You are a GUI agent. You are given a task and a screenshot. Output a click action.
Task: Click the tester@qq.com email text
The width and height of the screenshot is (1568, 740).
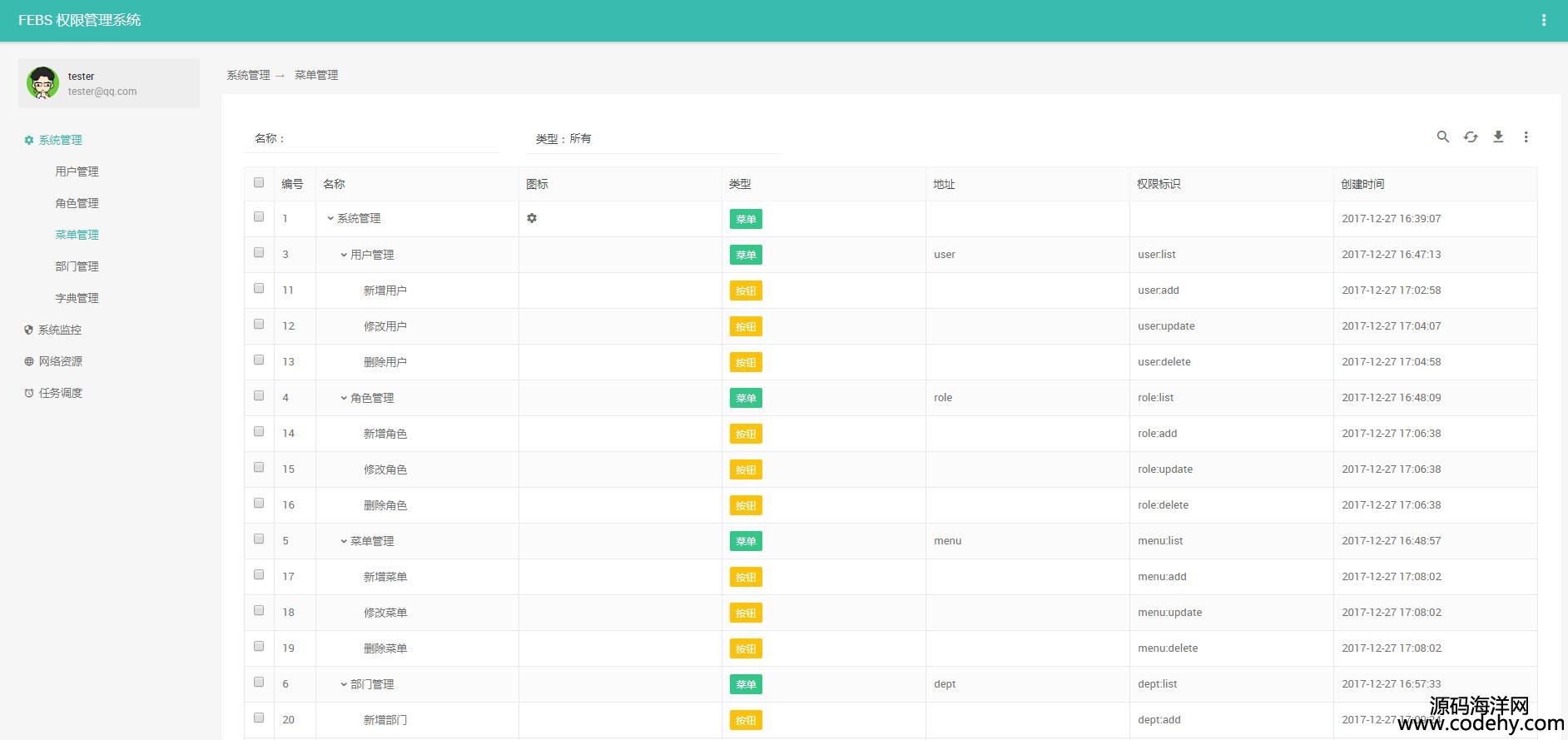pos(102,92)
